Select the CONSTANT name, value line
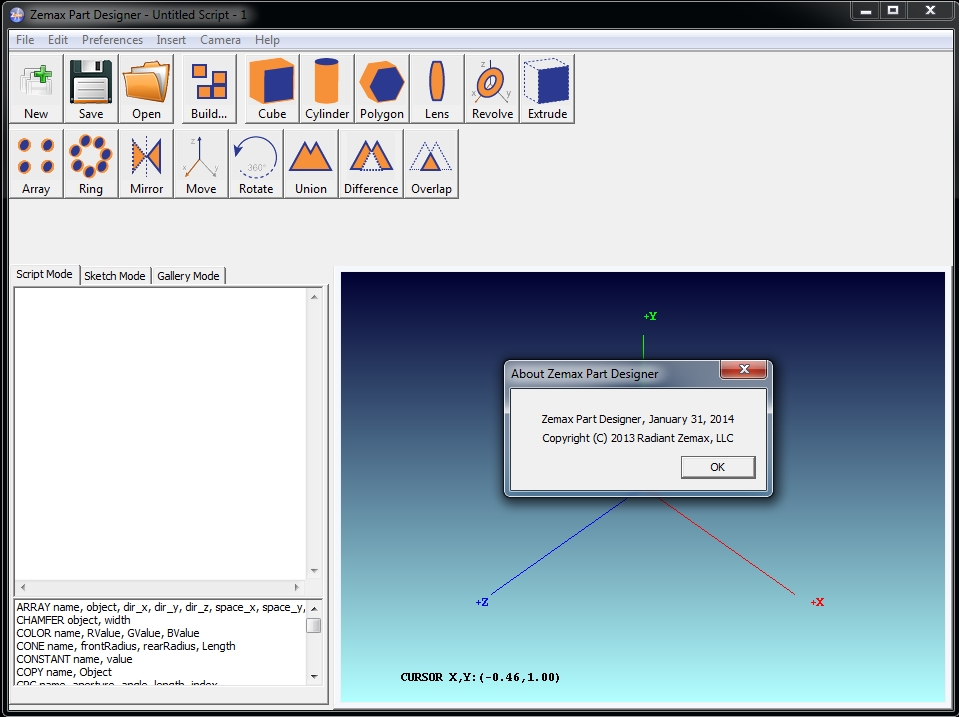 tap(74, 659)
